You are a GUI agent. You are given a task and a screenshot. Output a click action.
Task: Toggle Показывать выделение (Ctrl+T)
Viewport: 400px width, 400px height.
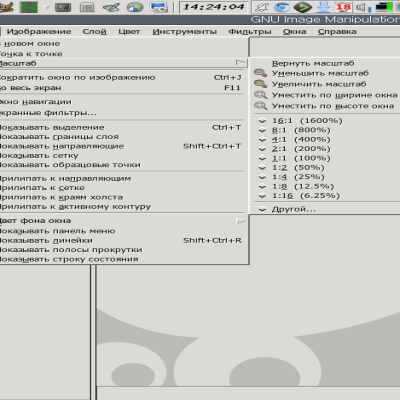click(x=122, y=127)
